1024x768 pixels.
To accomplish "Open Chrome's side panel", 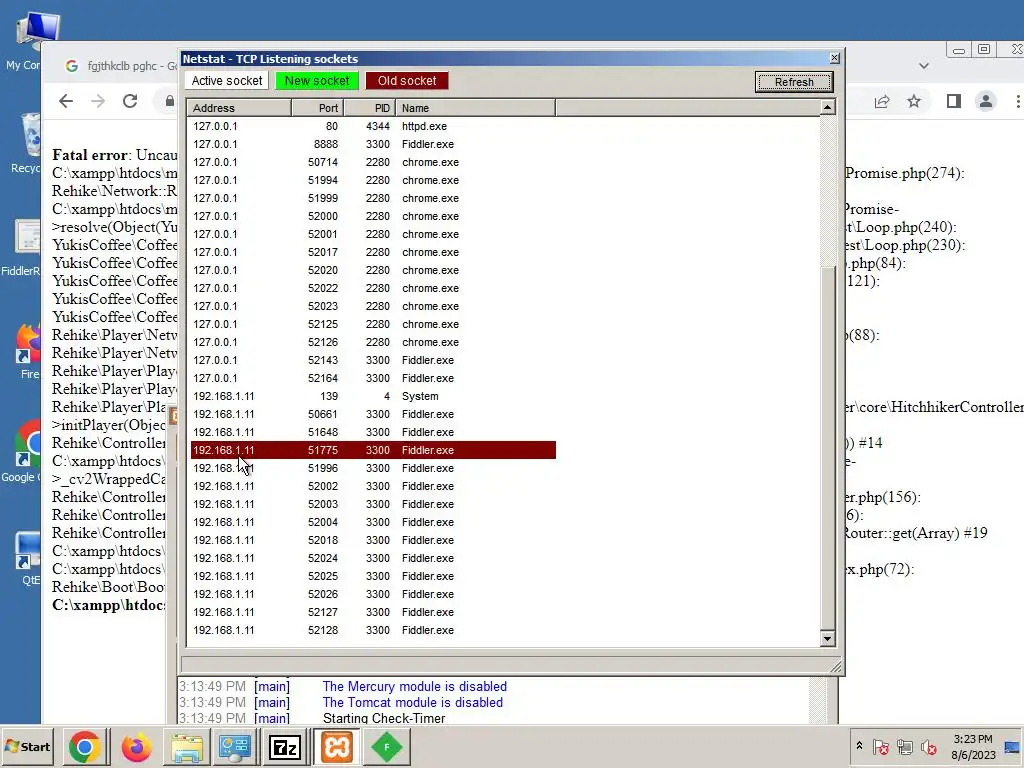I will pos(953,101).
